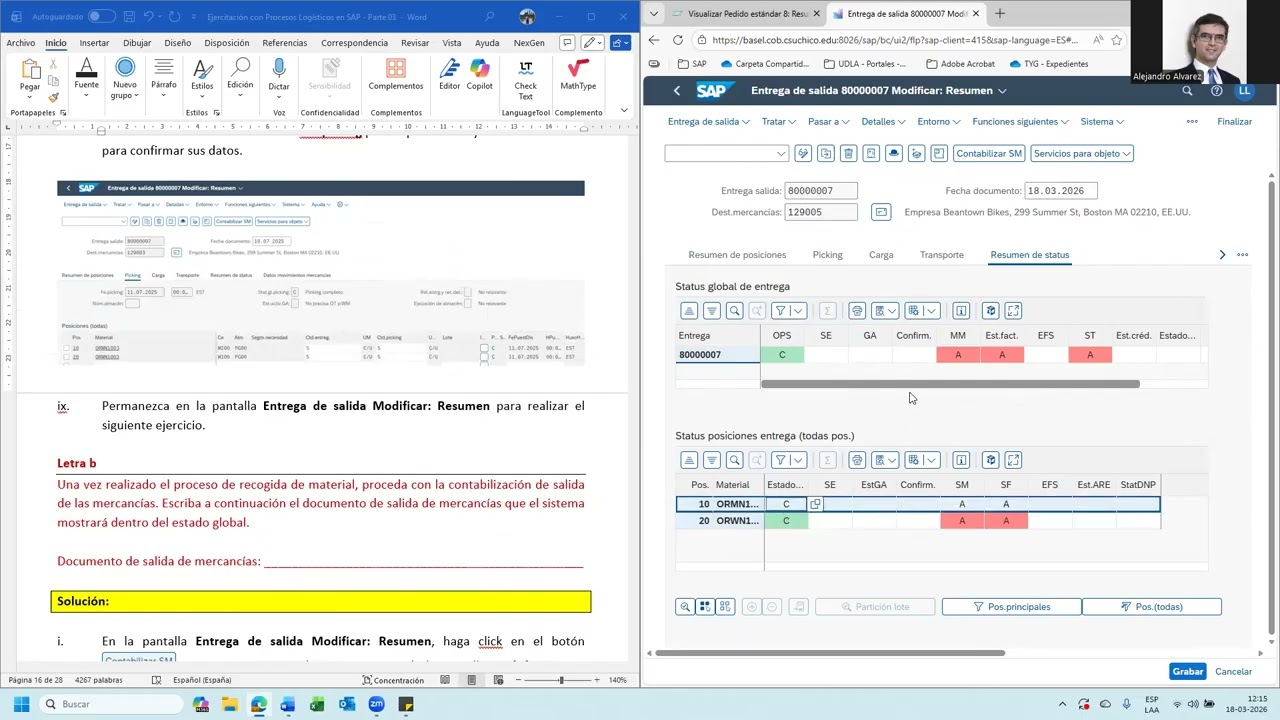
Task: Open the Insertar tab in Word
Action: (x=94, y=43)
